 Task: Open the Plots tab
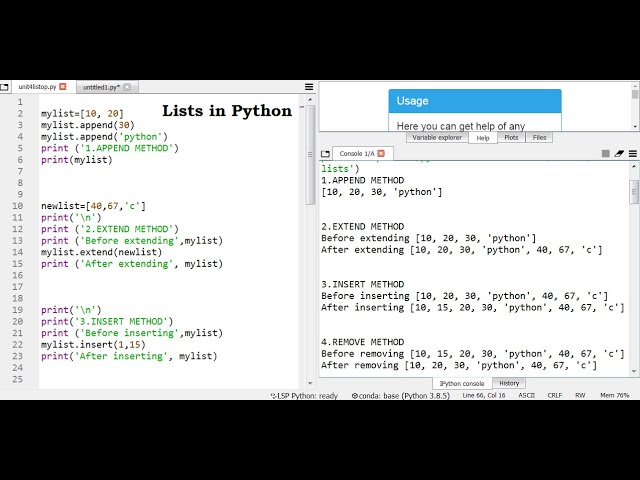point(511,138)
